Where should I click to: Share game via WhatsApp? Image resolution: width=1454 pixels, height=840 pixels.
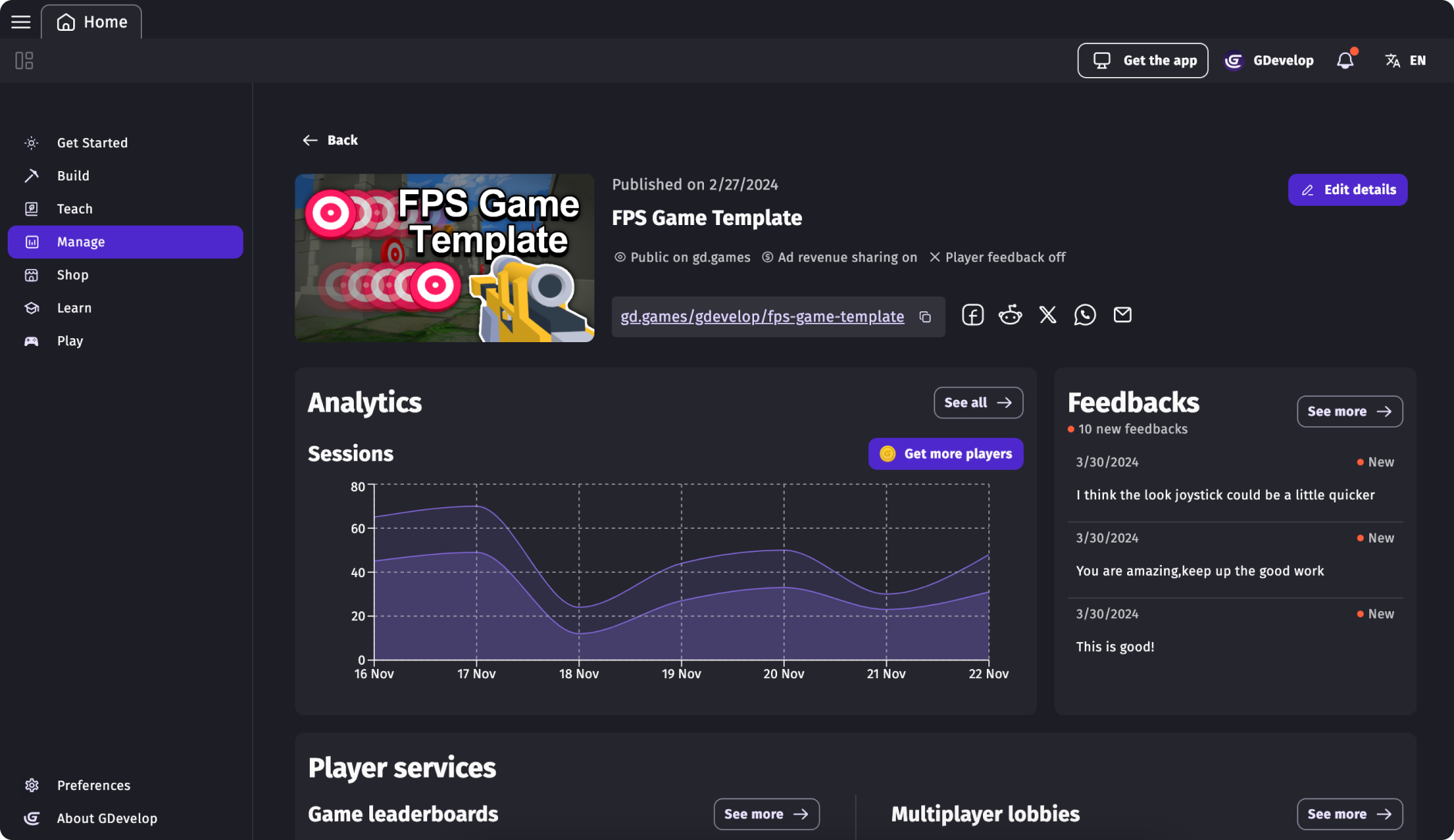tap(1085, 314)
